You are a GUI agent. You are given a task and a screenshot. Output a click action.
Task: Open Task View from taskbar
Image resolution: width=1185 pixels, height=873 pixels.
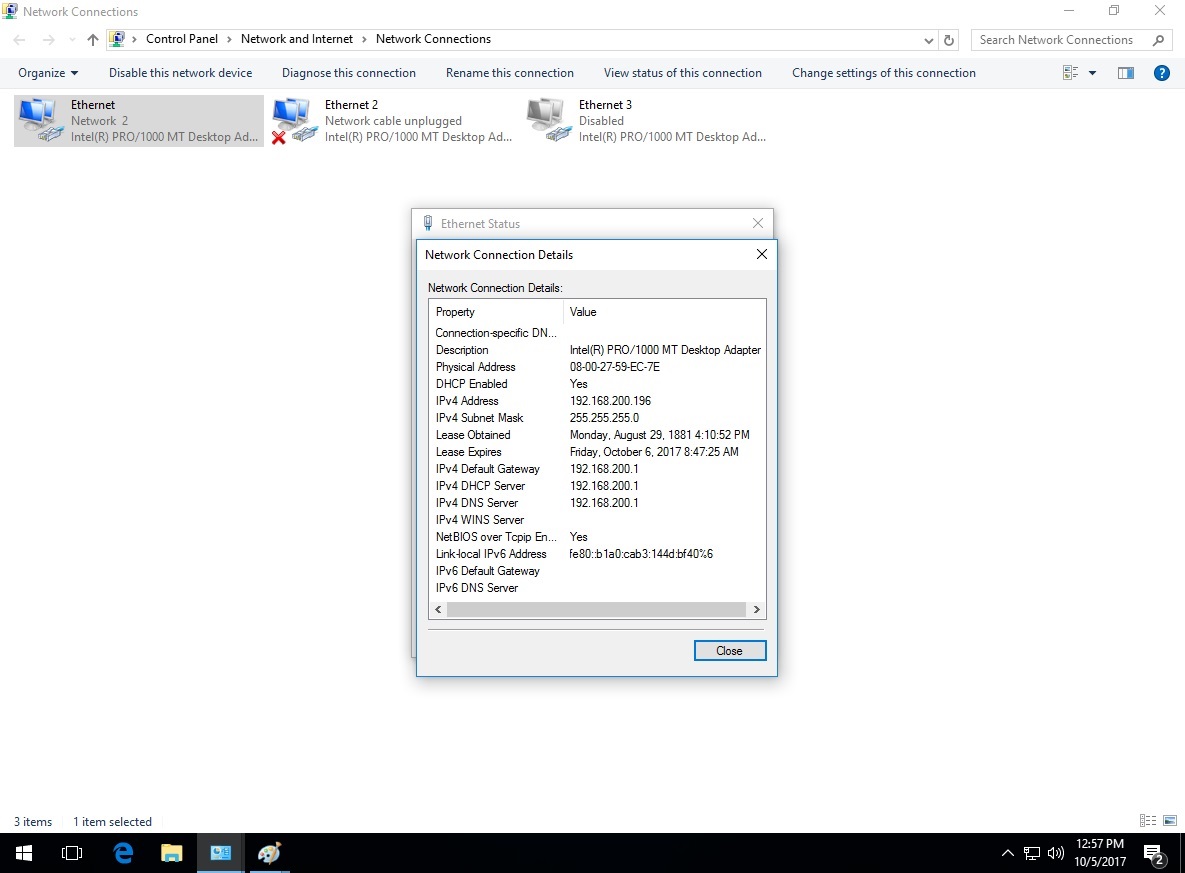coord(72,853)
